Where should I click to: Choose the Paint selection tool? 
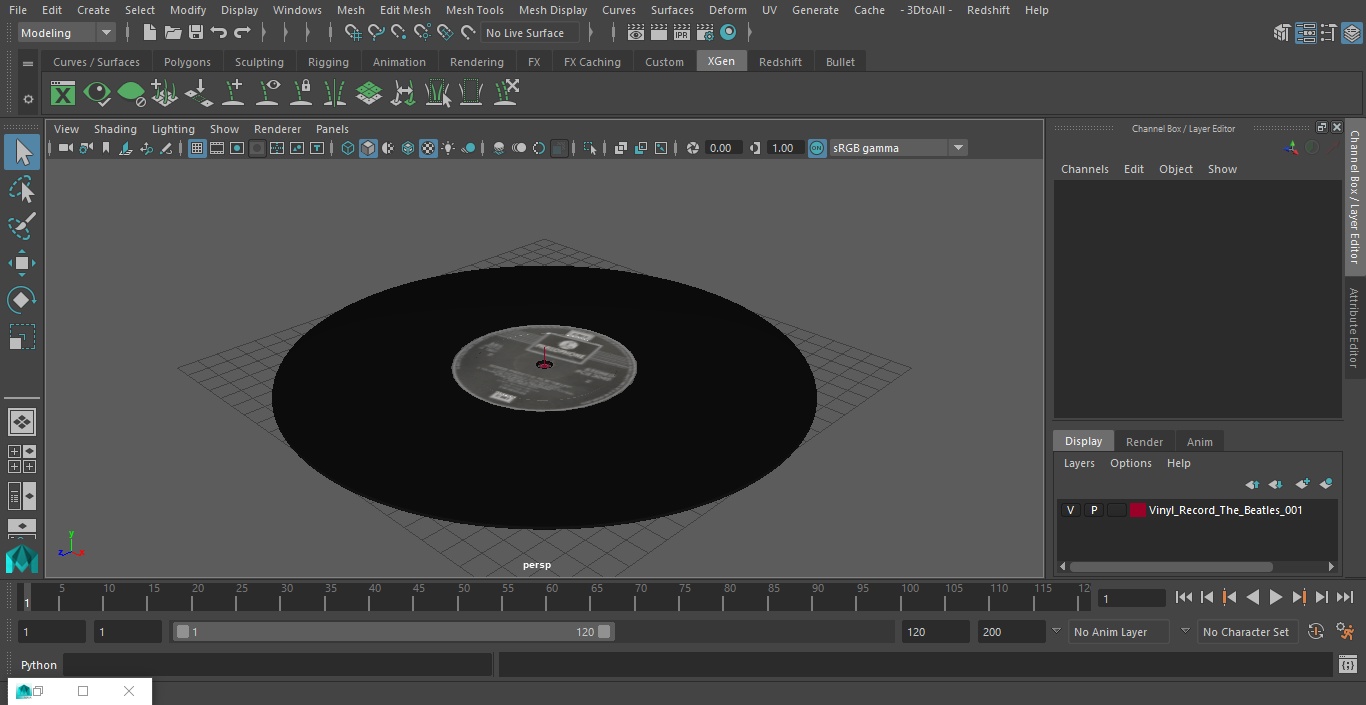(x=22, y=227)
